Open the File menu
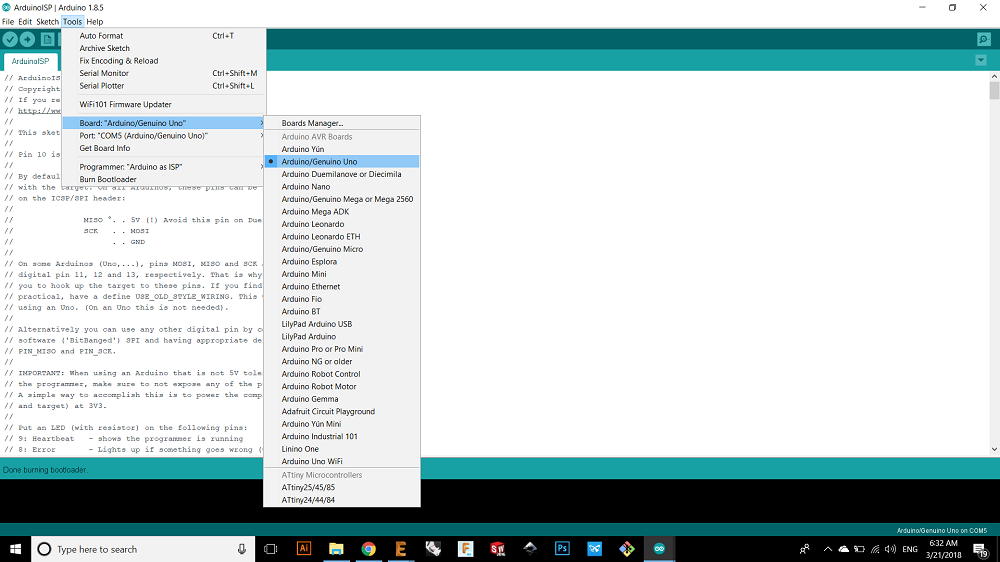Screen dimensions: 1000x562 point(8,22)
